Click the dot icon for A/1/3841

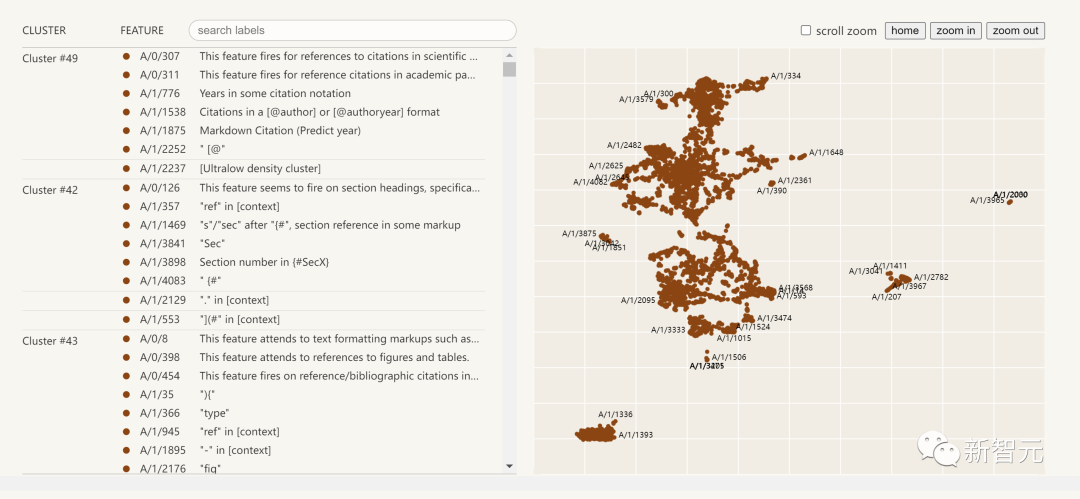click(127, 243)
